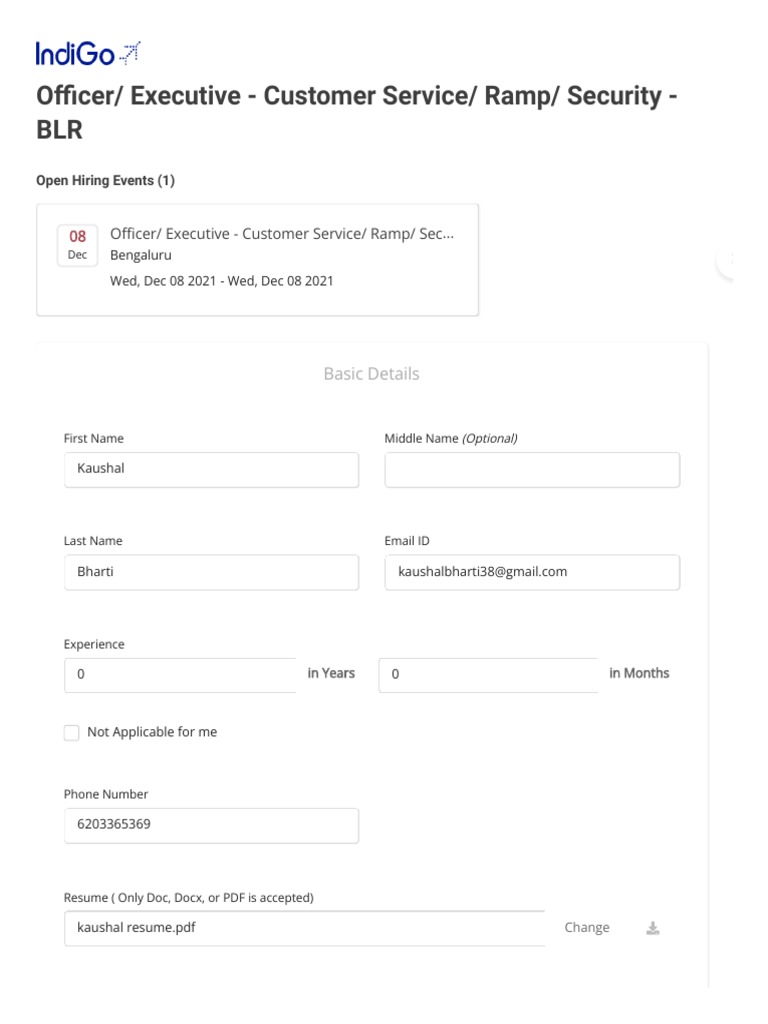Click the Last Name field containing Bharti
The image size is (768, 1024).
click(x=212, y=572)
